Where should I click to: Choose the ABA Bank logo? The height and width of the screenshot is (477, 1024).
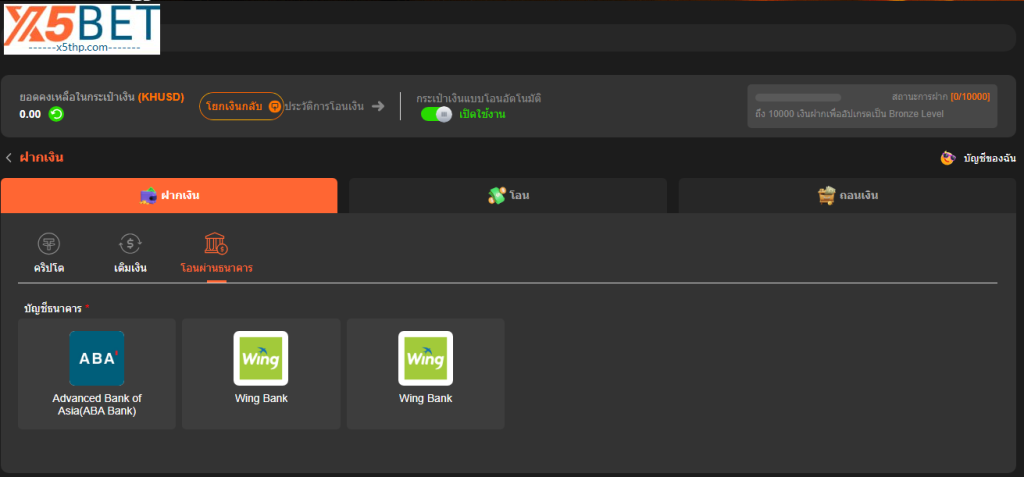tap(97, 358)
